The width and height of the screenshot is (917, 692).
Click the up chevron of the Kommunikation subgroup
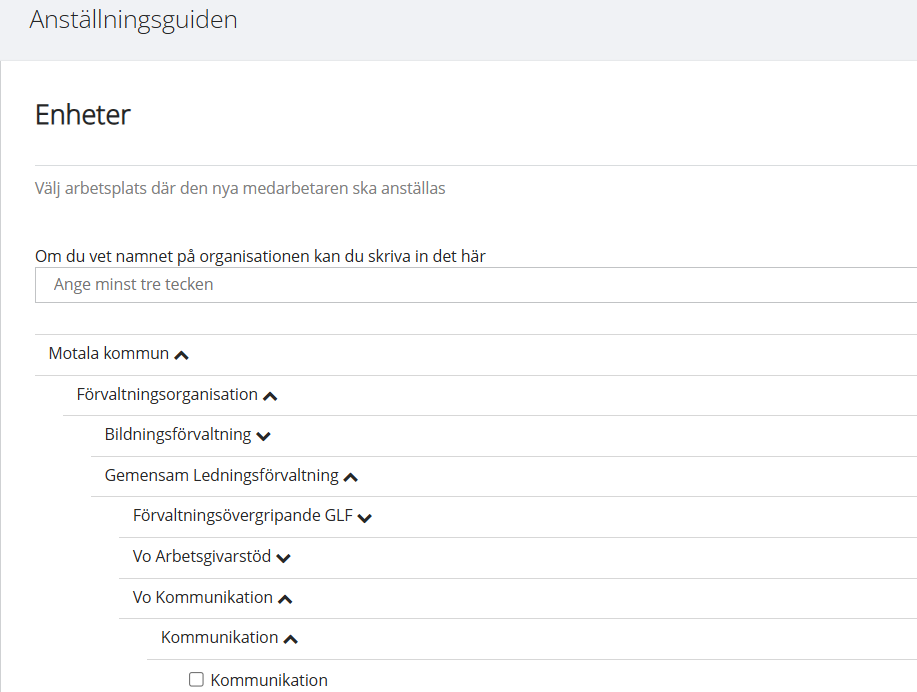(x=291, y=639)
